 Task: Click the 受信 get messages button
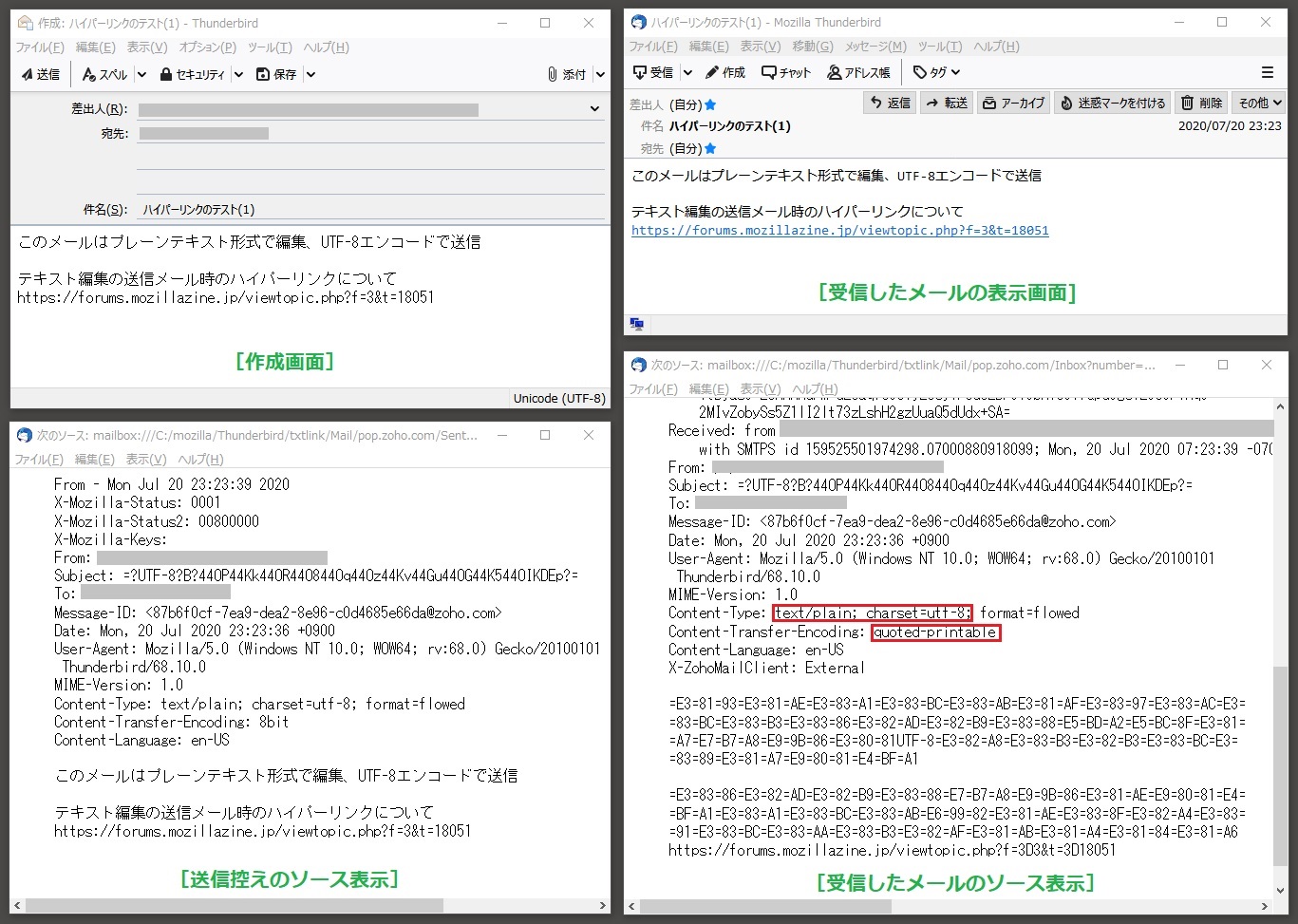point(653,72)
